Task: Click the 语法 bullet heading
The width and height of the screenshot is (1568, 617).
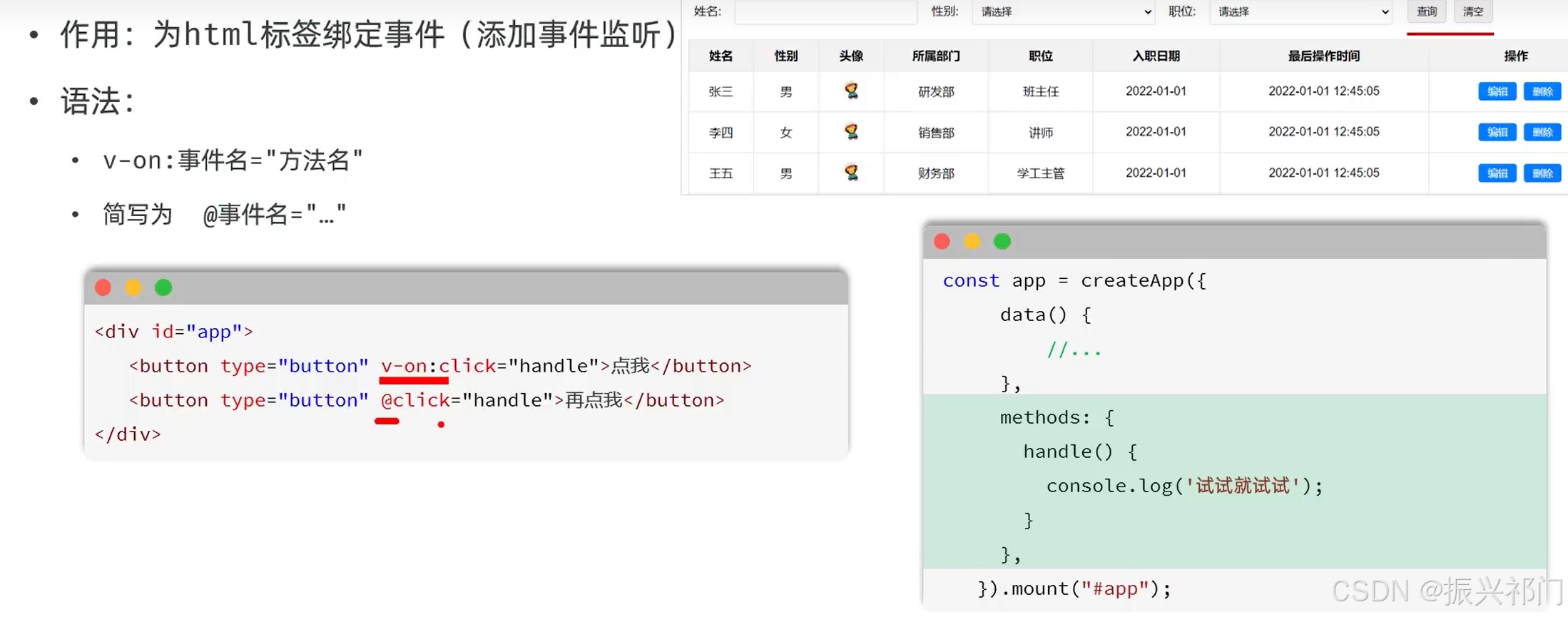Action: coord(98,101)
